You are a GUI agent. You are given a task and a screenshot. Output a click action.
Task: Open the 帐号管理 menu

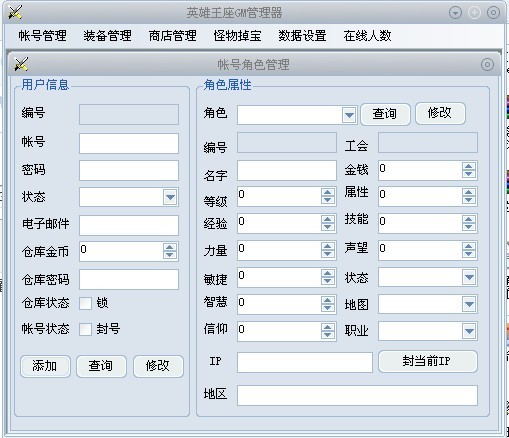click(42, 36)
